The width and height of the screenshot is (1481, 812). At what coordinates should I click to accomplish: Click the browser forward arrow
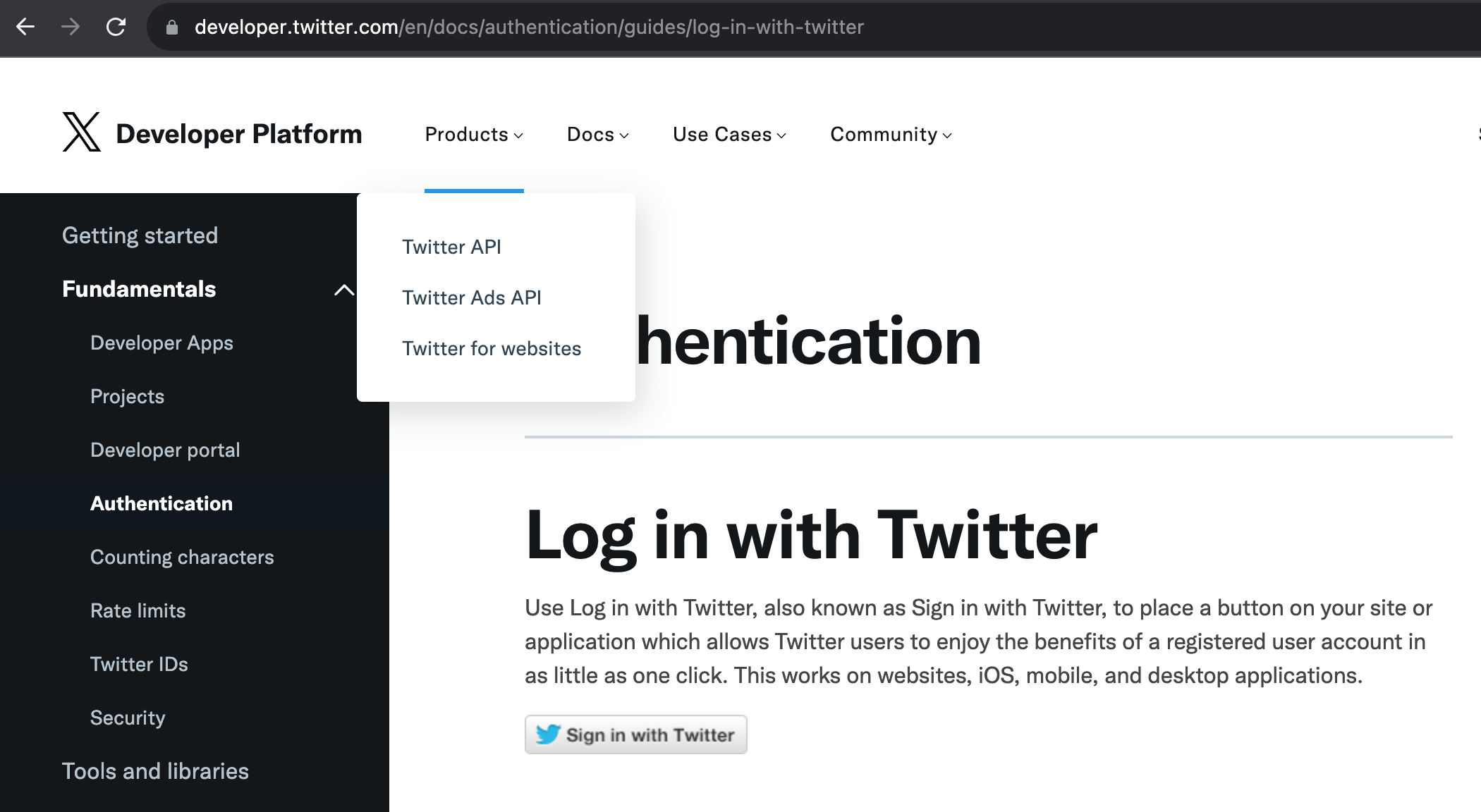coord(71,27)
